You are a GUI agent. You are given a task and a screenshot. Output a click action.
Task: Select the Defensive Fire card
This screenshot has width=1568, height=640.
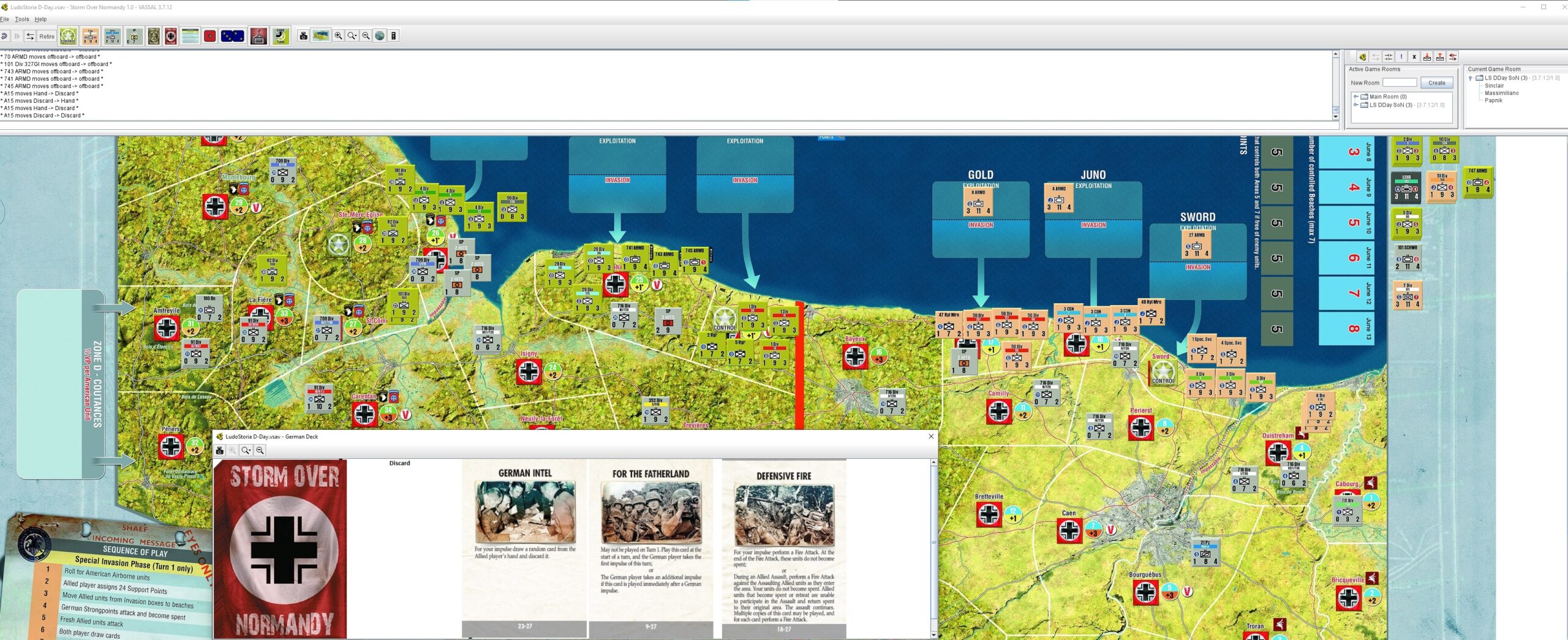pos(784,548)
